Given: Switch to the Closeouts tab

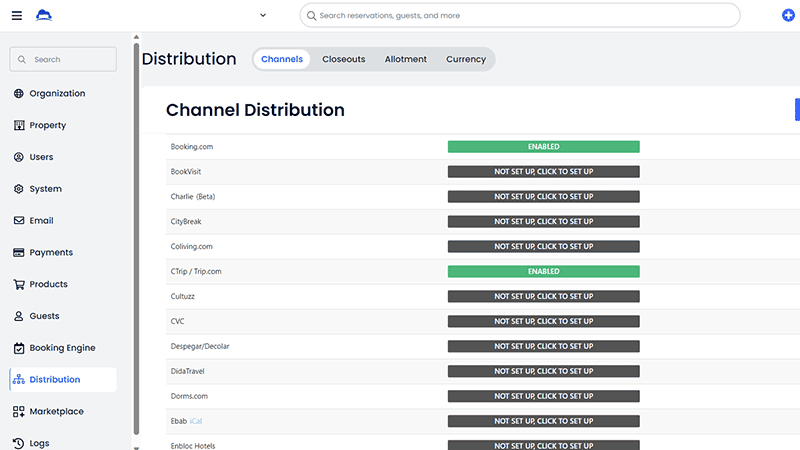Looking at the screenshot, I should click(x=343, y=59).
